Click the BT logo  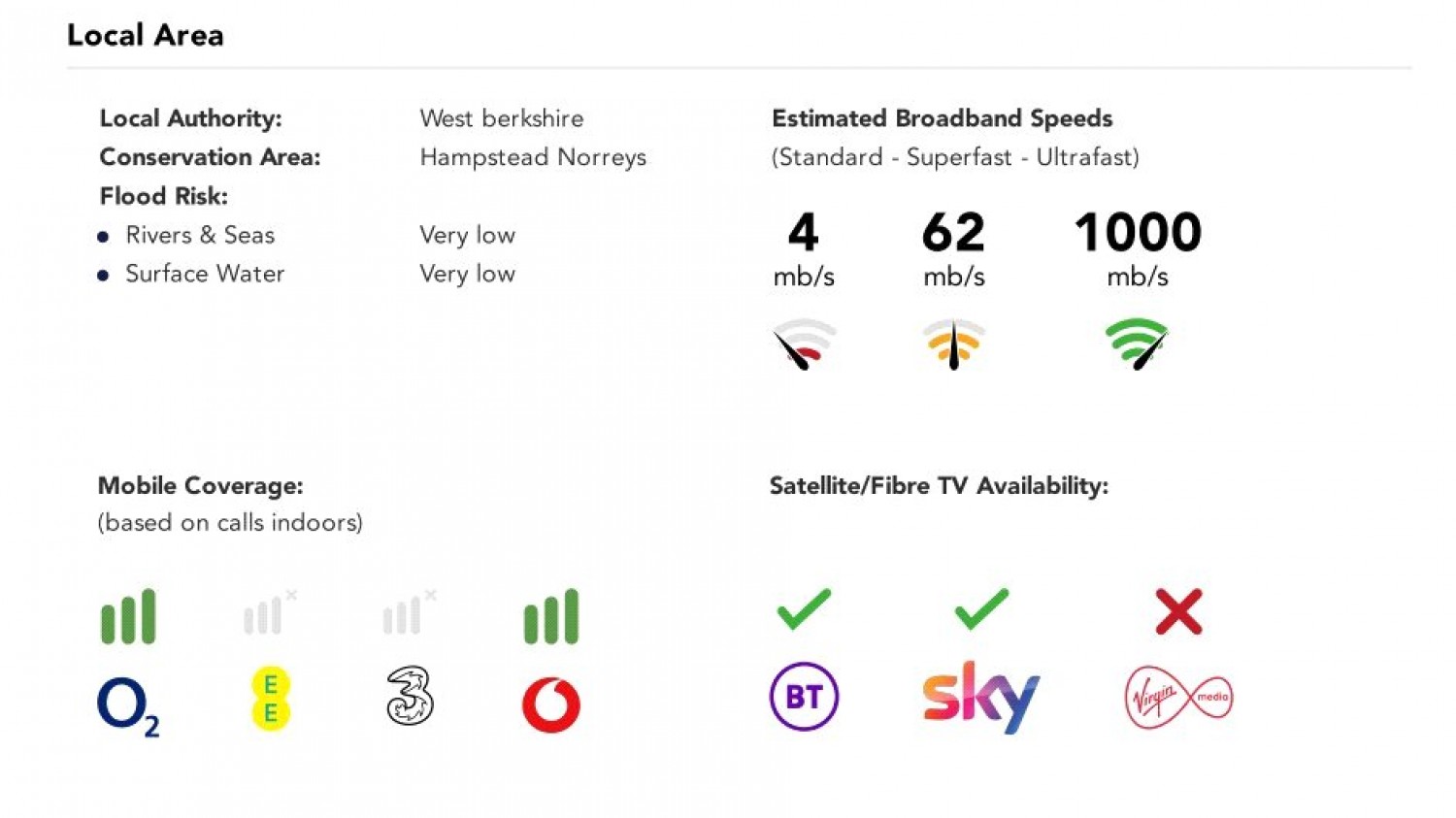(x=804, y=697)
